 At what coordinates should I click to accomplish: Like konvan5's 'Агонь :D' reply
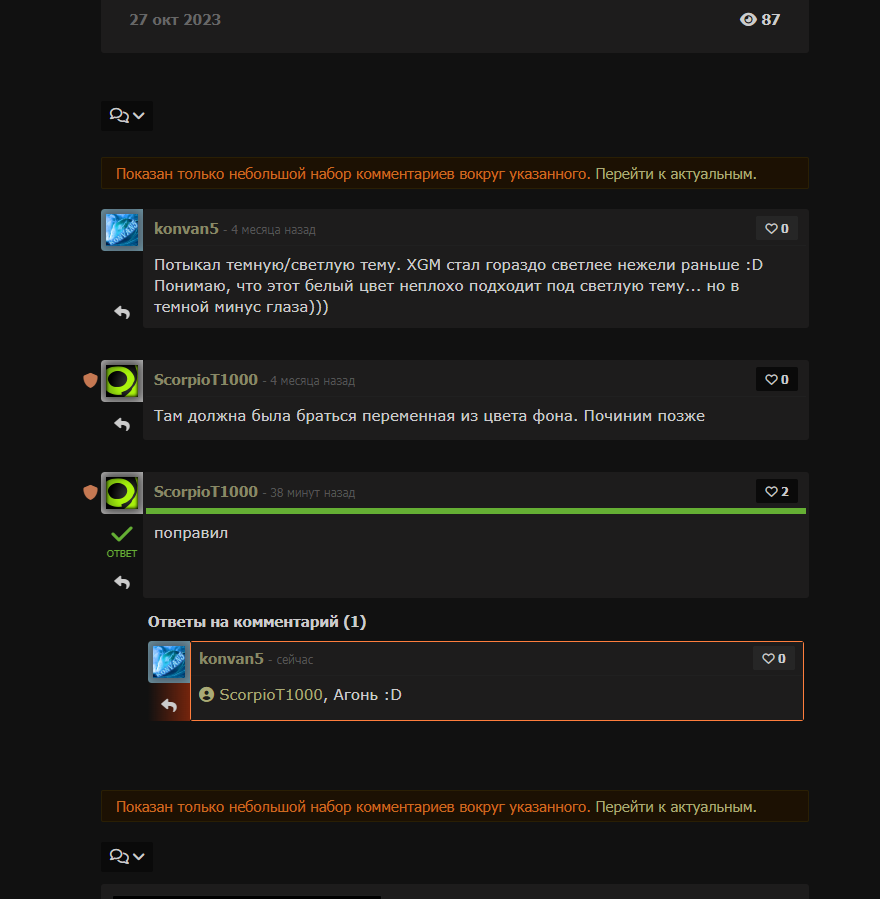[x=773, y=659]
